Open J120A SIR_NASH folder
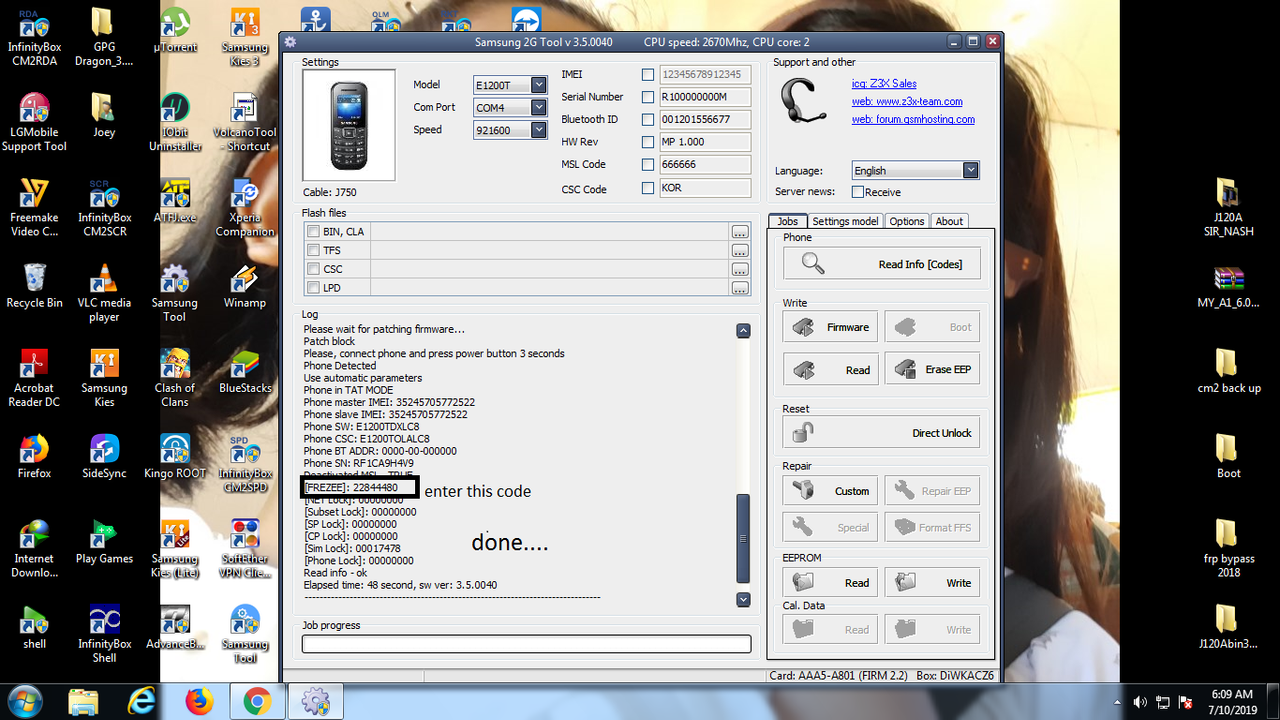Screen dimensions: 1280x720 [x=1228, y=208]
